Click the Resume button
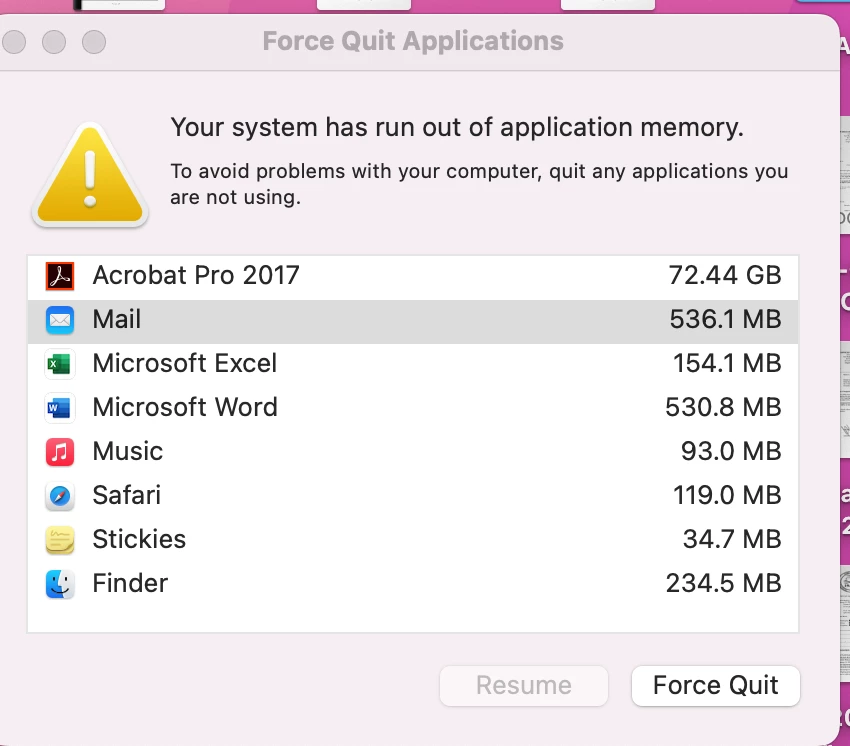The image size is (850, 746). pos(524,686)
